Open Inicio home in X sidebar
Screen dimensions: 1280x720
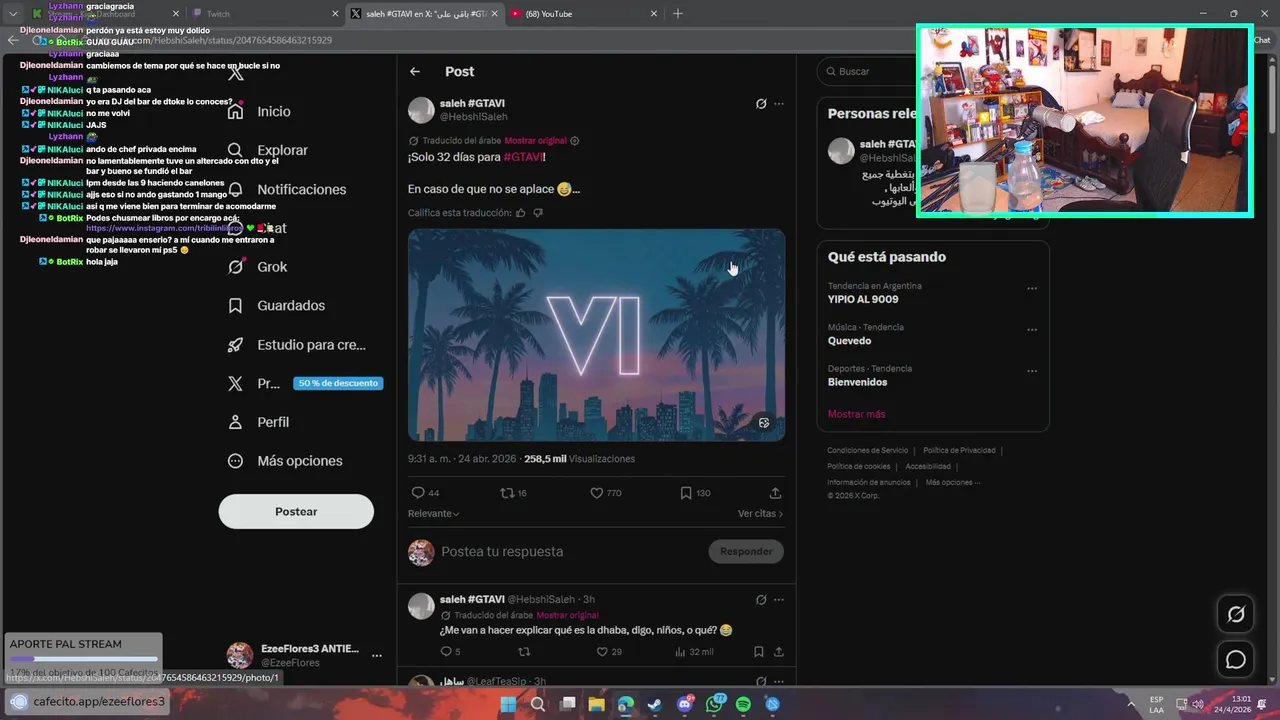coord(258,112)
